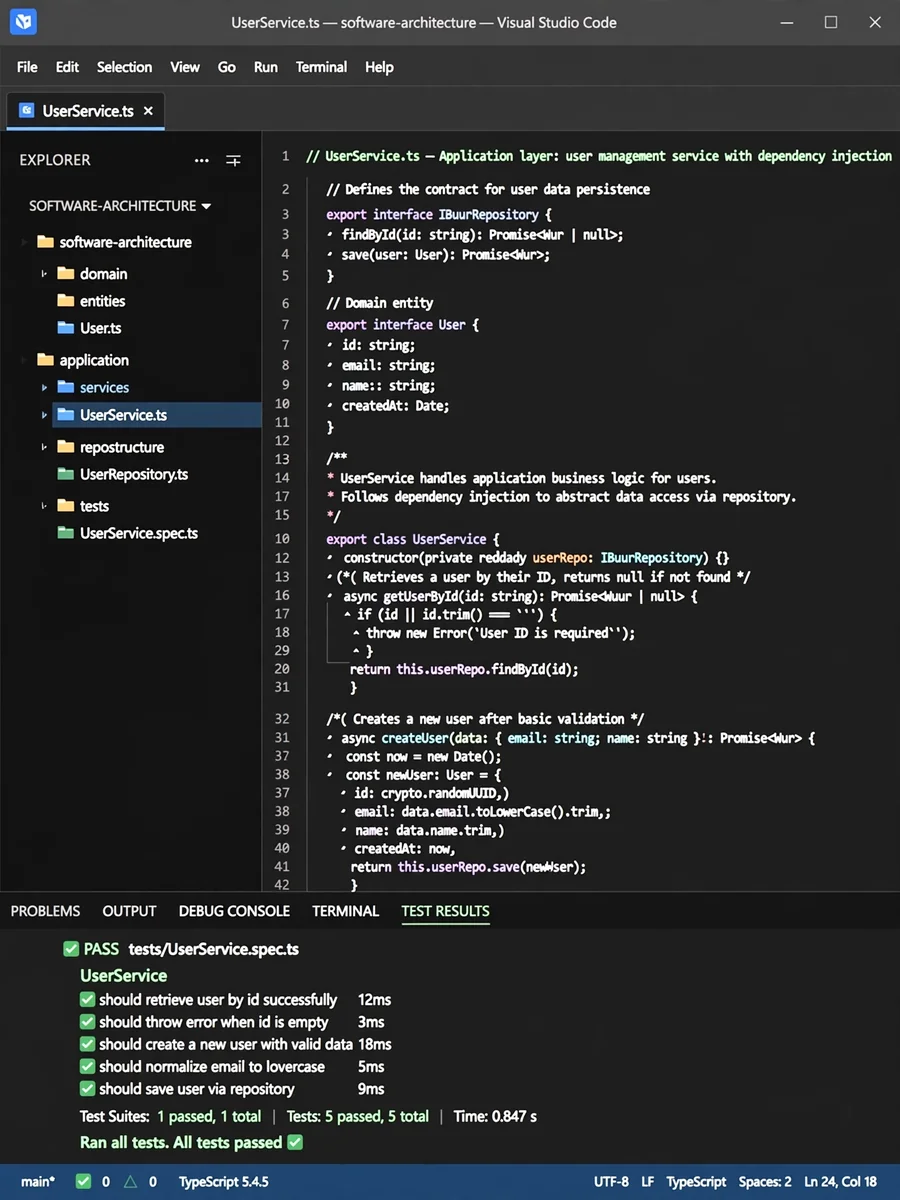Open the Run menu

point(266,67)
